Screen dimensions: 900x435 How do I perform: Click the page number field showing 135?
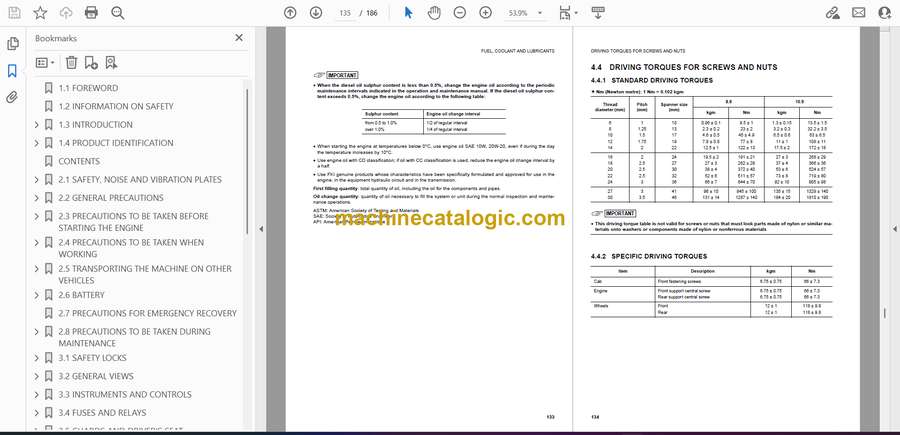(345, 13)
